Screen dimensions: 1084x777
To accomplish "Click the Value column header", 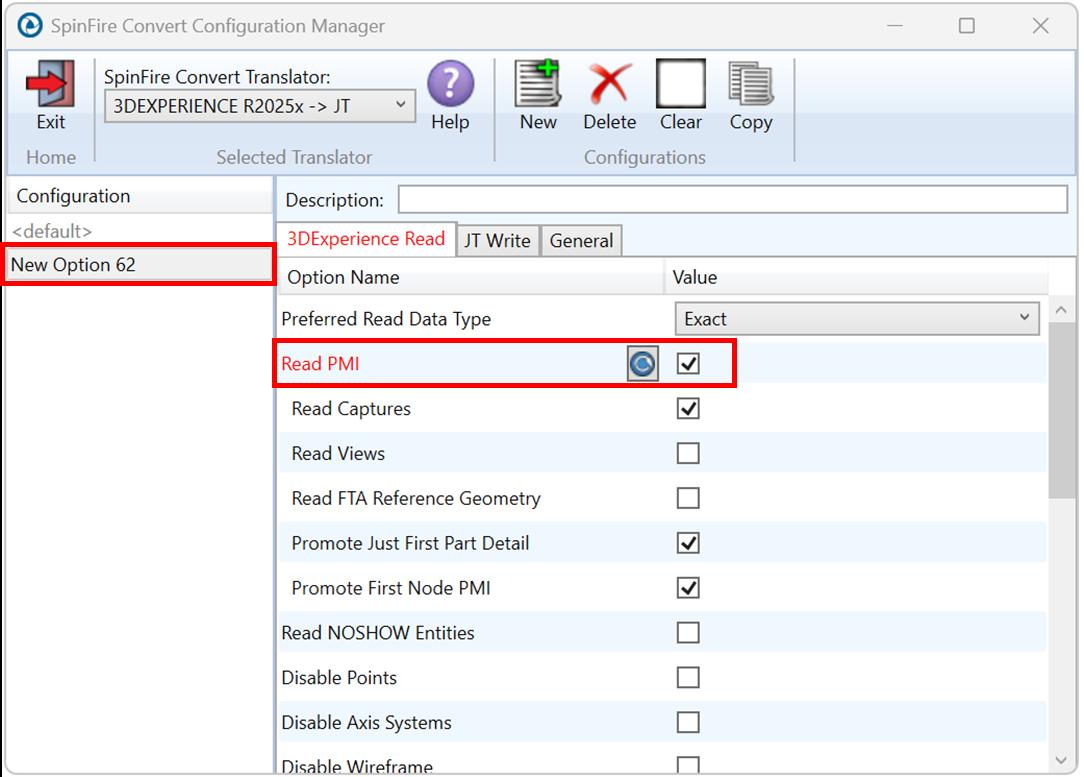I will click(856, 277).
